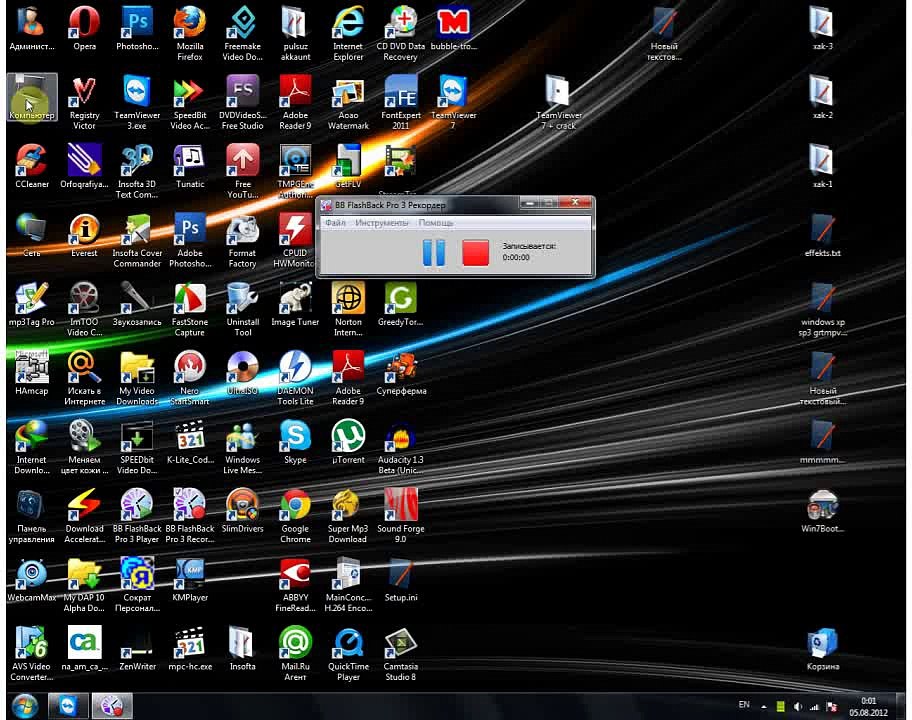Open the Файл menu in the recorder
Viewport: 912px width, 720px height.
[335, 223]
